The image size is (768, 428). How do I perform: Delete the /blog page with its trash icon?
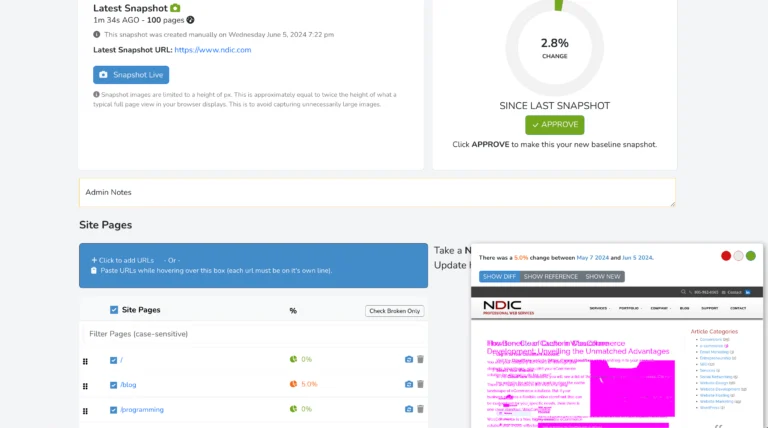click(420, 384)
